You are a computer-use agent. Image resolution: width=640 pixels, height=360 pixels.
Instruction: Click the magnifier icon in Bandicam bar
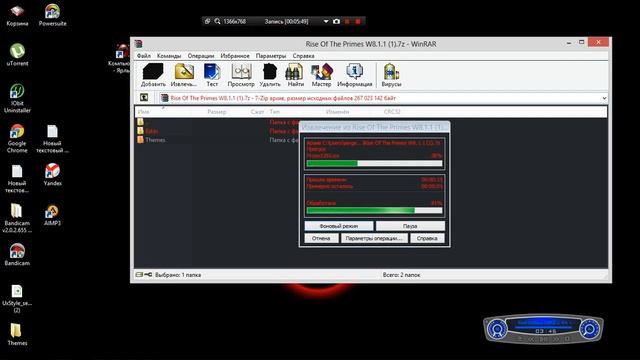click(217, 21)
